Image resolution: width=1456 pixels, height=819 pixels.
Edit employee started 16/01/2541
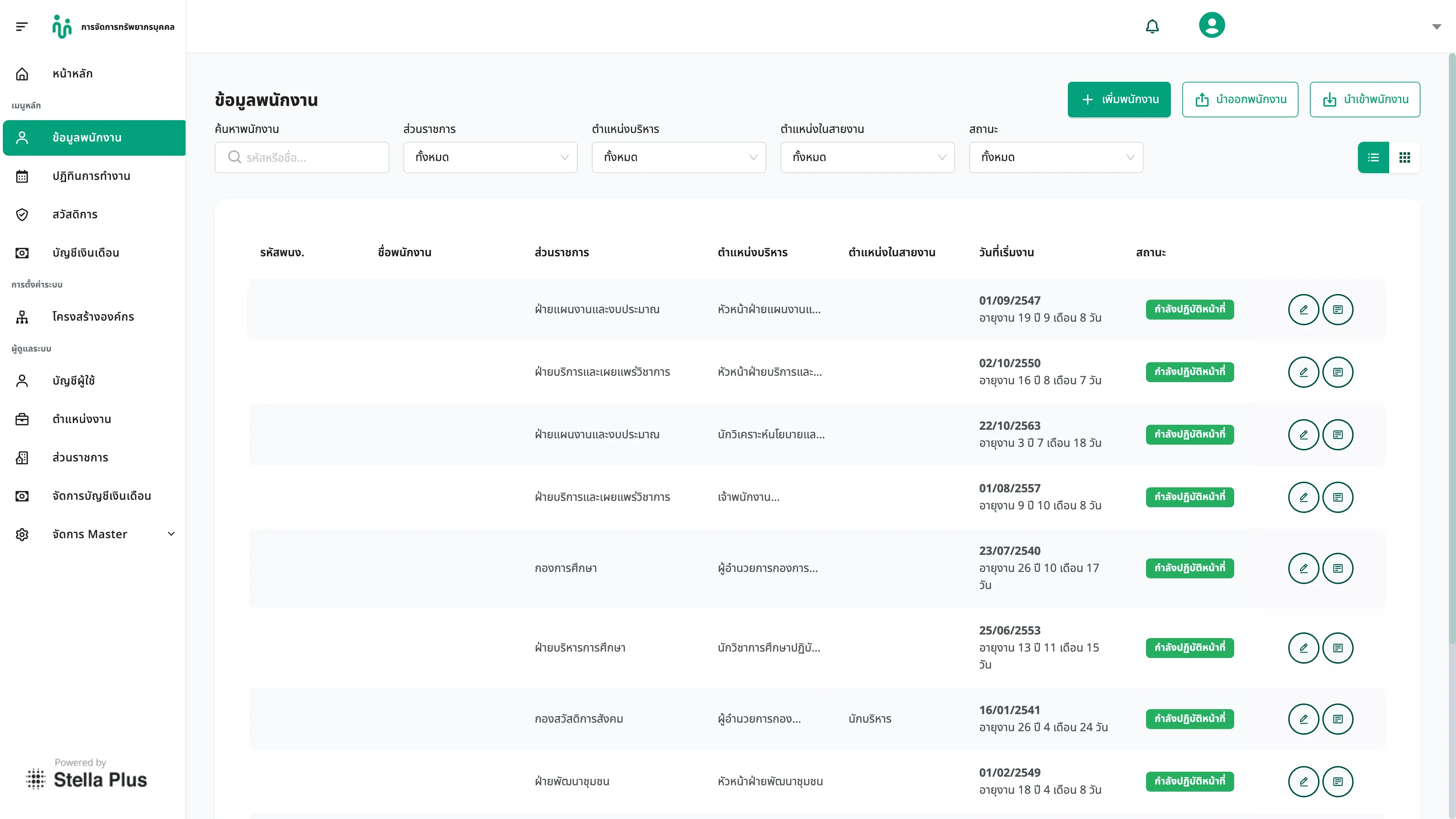[x=1304, y=719]
